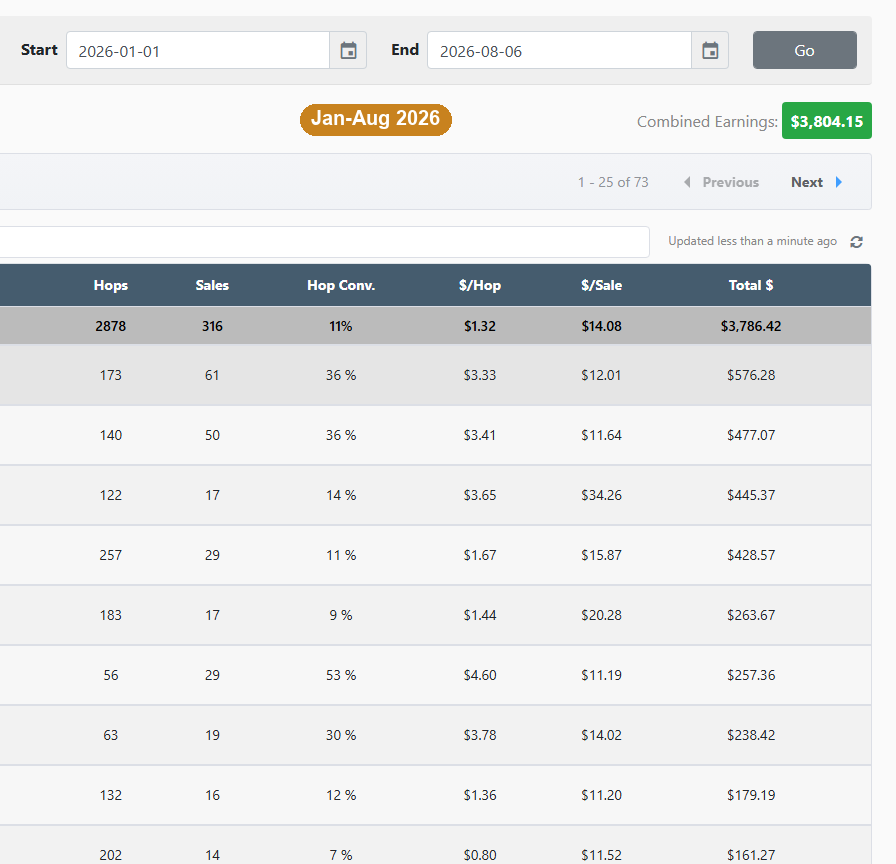This screenshot has width=896, height=864.
Task: Go to the Next page of results
Action: coord(807,182)
